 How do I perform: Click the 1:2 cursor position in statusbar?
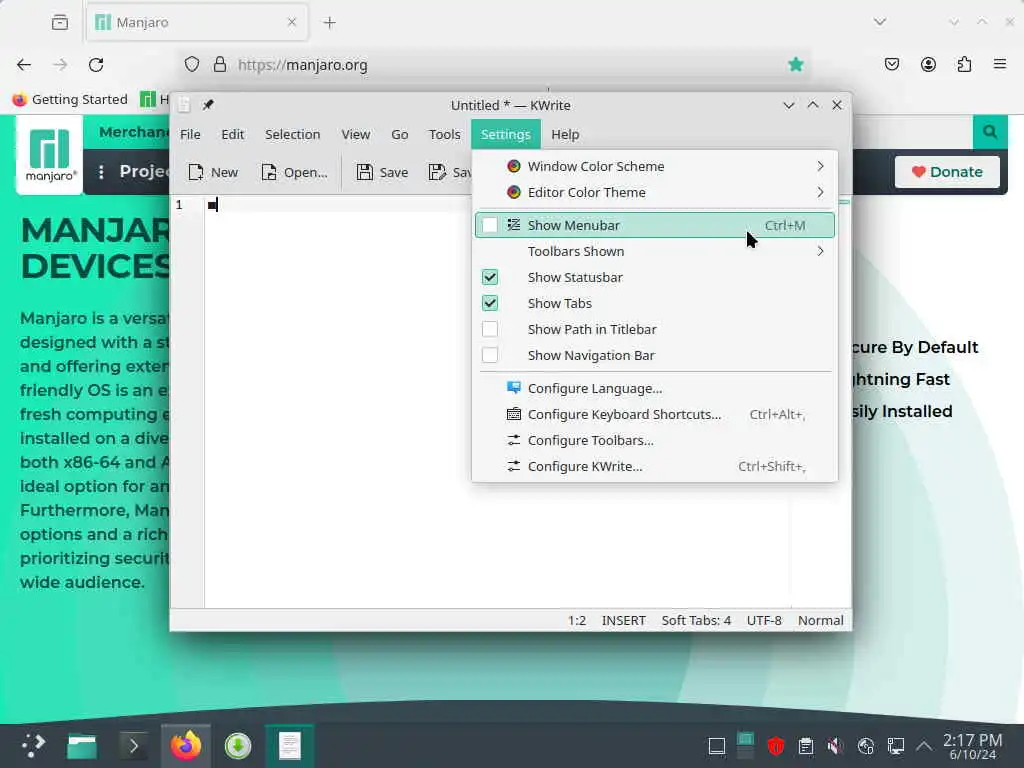click(x=577, y=620)
